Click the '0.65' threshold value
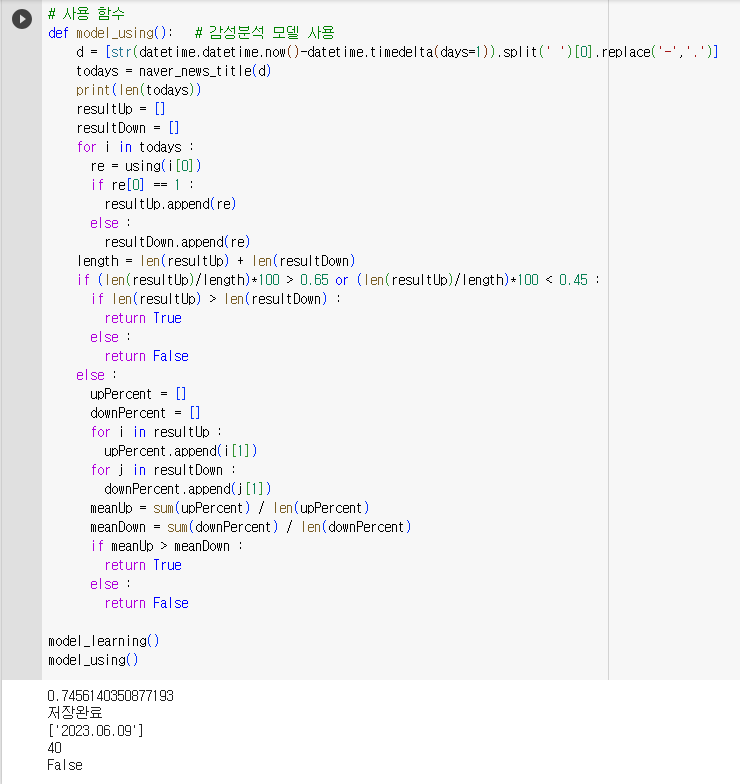The height and width of the screenshot is (784, 740). 314,280
